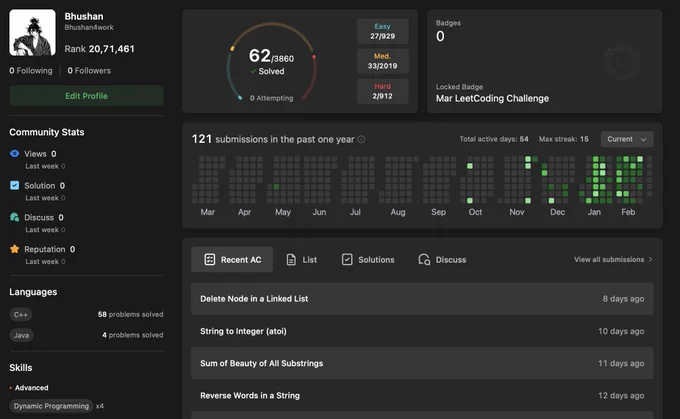This screenshot has width=680, height=419.
Task: Click the 10 days ago timestamp
Action: pos(621,331)
